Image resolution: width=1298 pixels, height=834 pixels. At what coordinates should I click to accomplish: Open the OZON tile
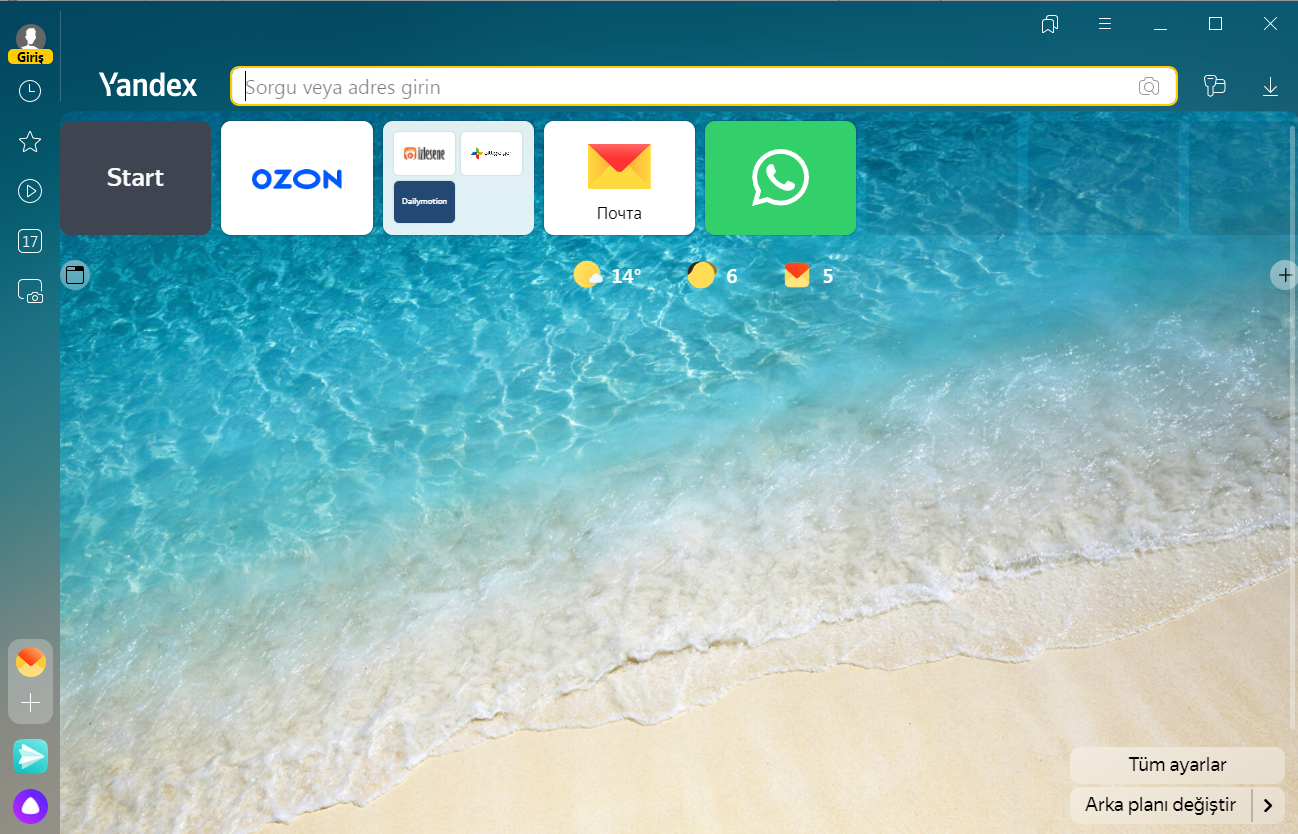pyautogui.click(x=297, y=178)
